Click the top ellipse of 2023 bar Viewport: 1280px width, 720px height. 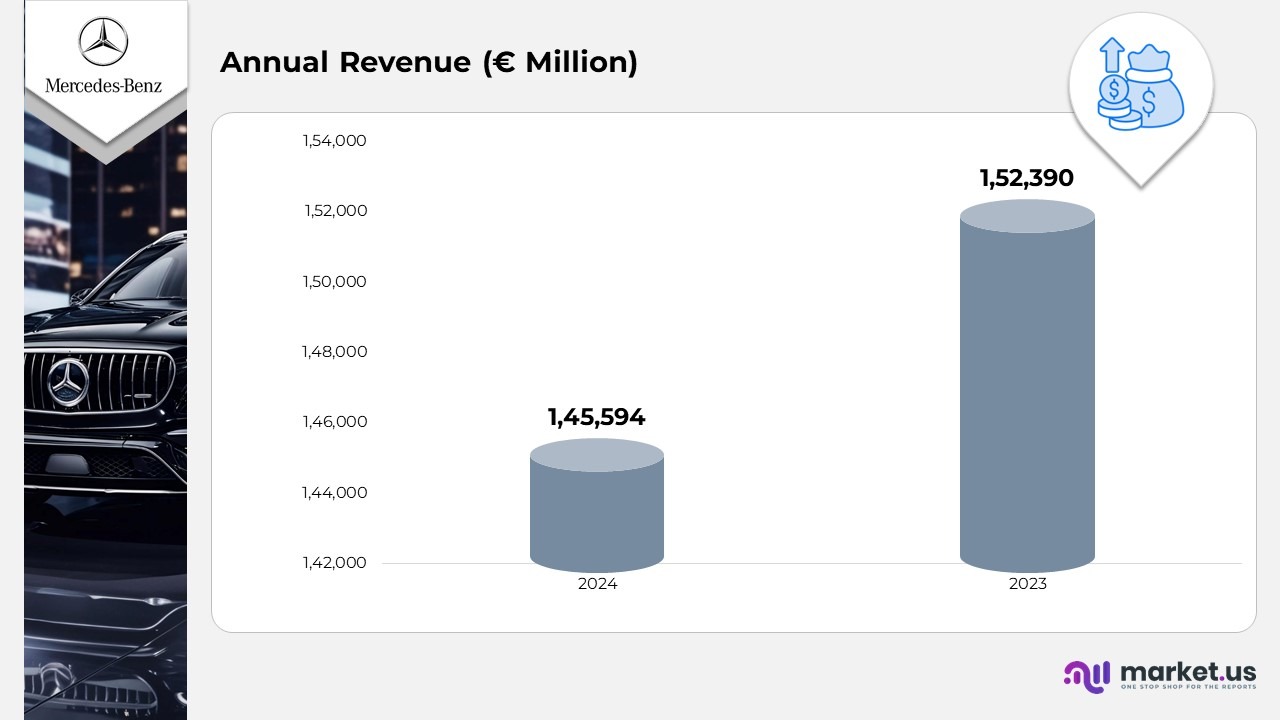pos(1027,216)
